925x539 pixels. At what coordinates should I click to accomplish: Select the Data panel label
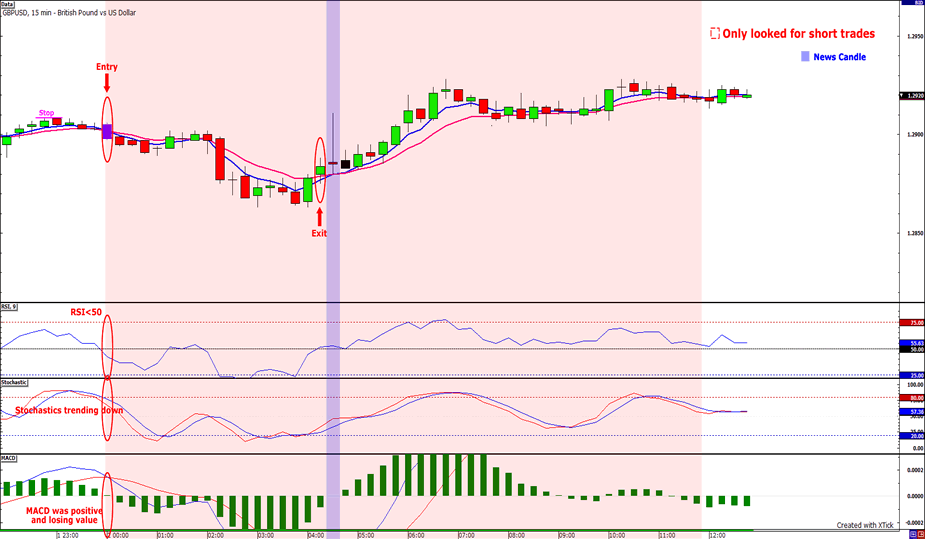7,4
